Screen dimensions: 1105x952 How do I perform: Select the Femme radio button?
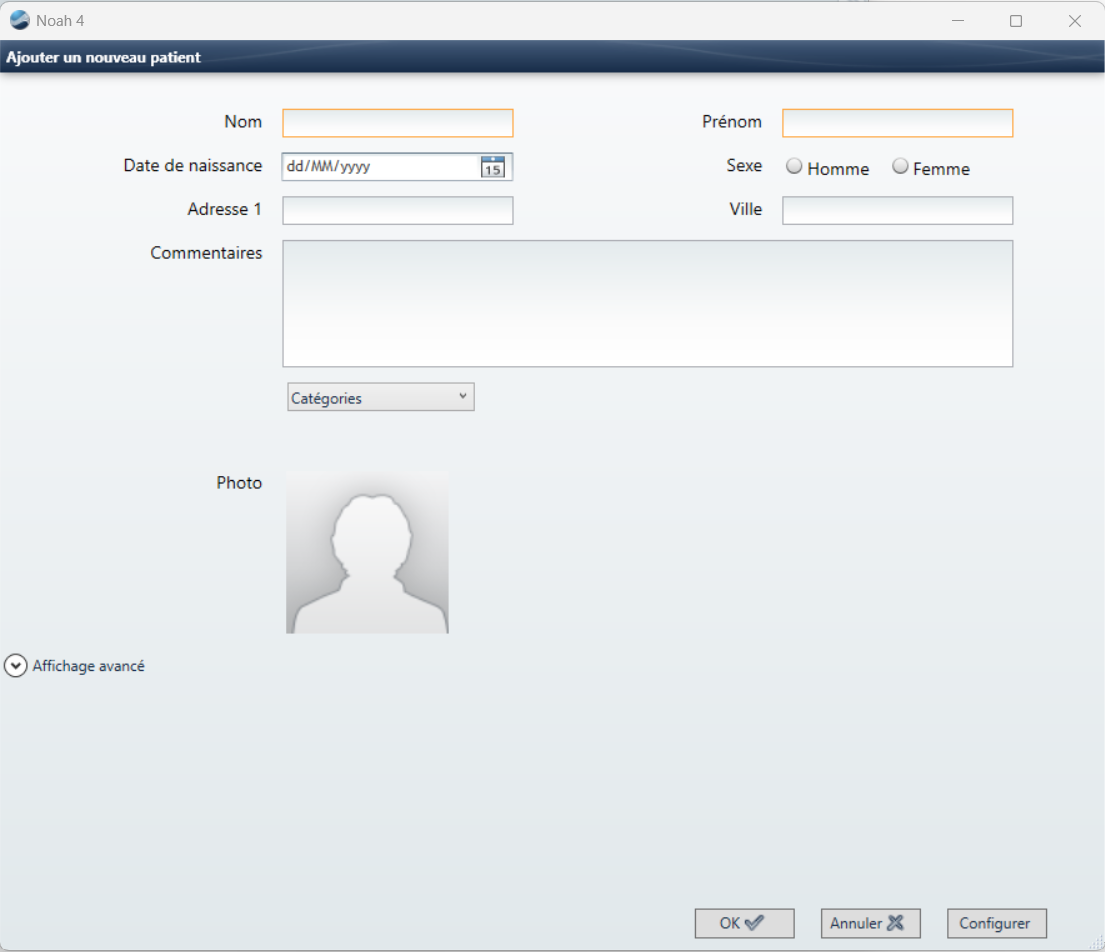point(900,166)
